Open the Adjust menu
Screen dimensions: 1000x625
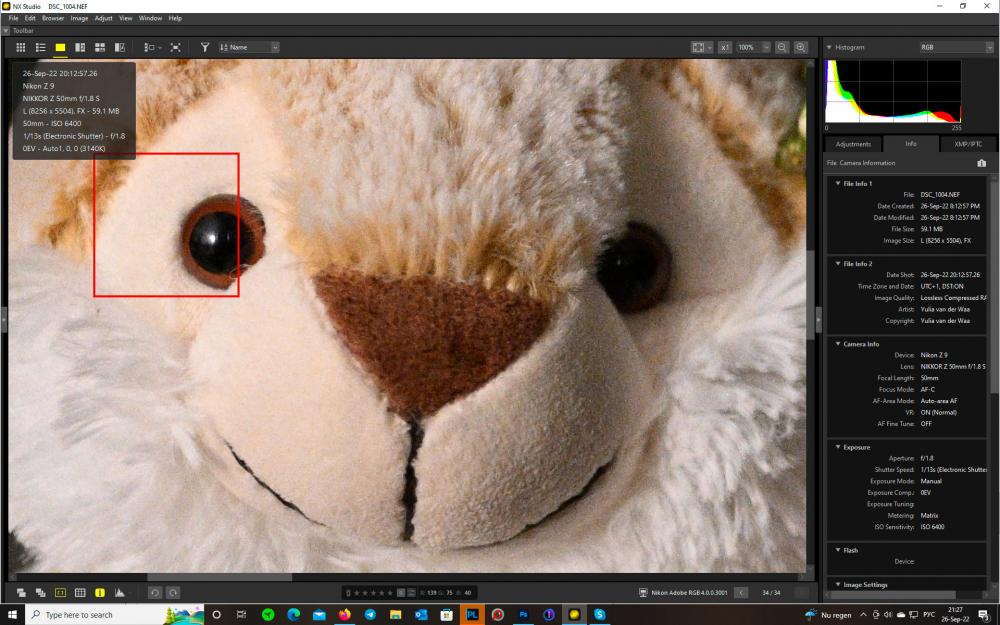coord(103,18)
